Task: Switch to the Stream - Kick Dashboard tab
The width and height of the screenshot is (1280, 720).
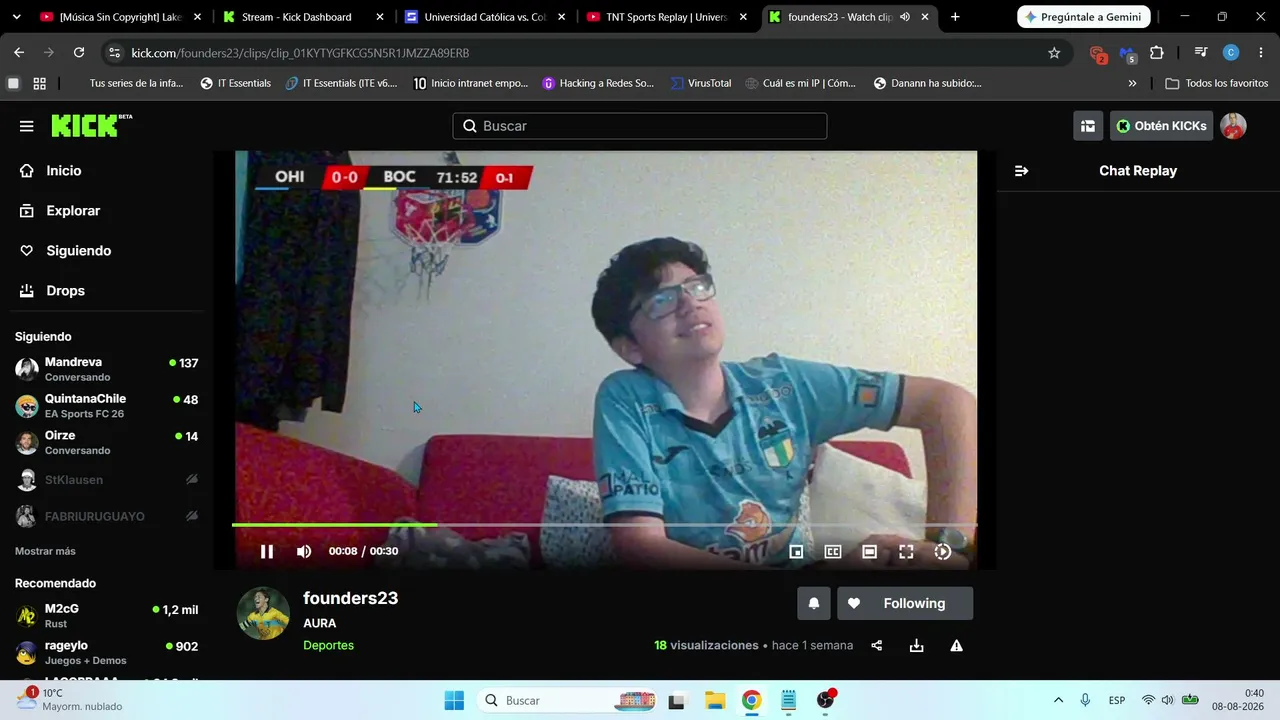Action: pyautogui.click(x=303, y=17)
